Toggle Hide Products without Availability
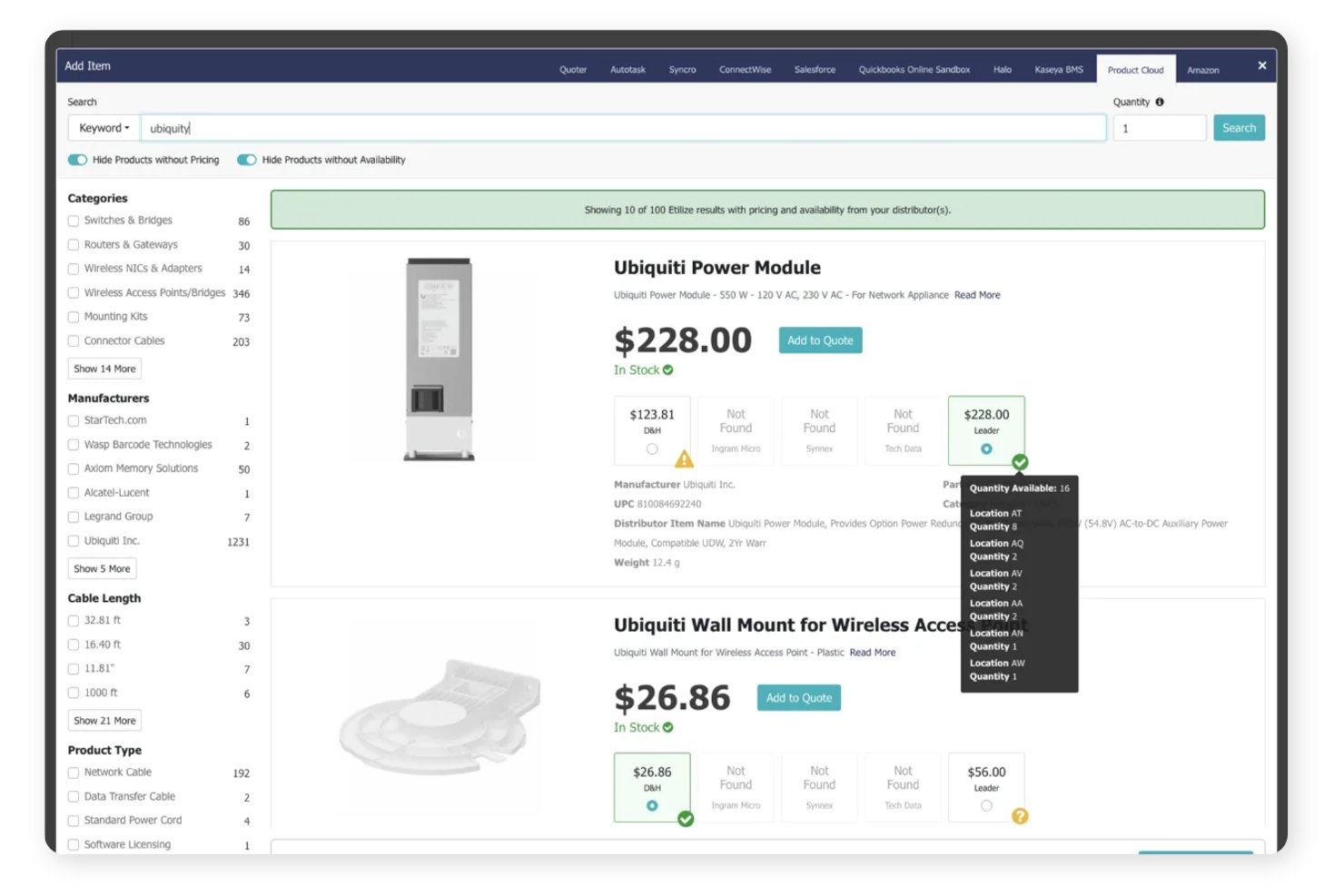Image resolution: width=1344 pixels, height=896 pixels. coord(247,160)
